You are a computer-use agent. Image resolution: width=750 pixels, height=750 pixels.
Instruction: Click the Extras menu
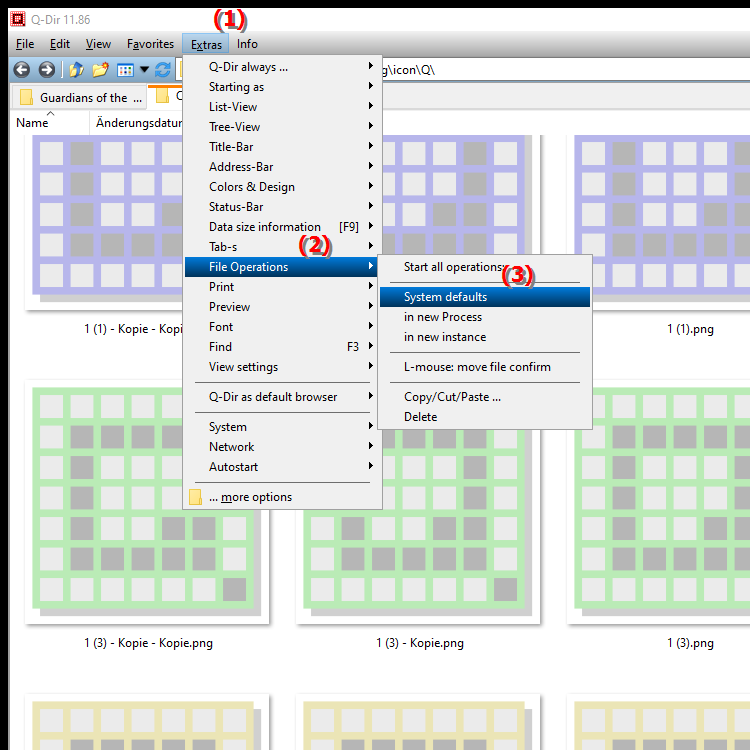206,44
